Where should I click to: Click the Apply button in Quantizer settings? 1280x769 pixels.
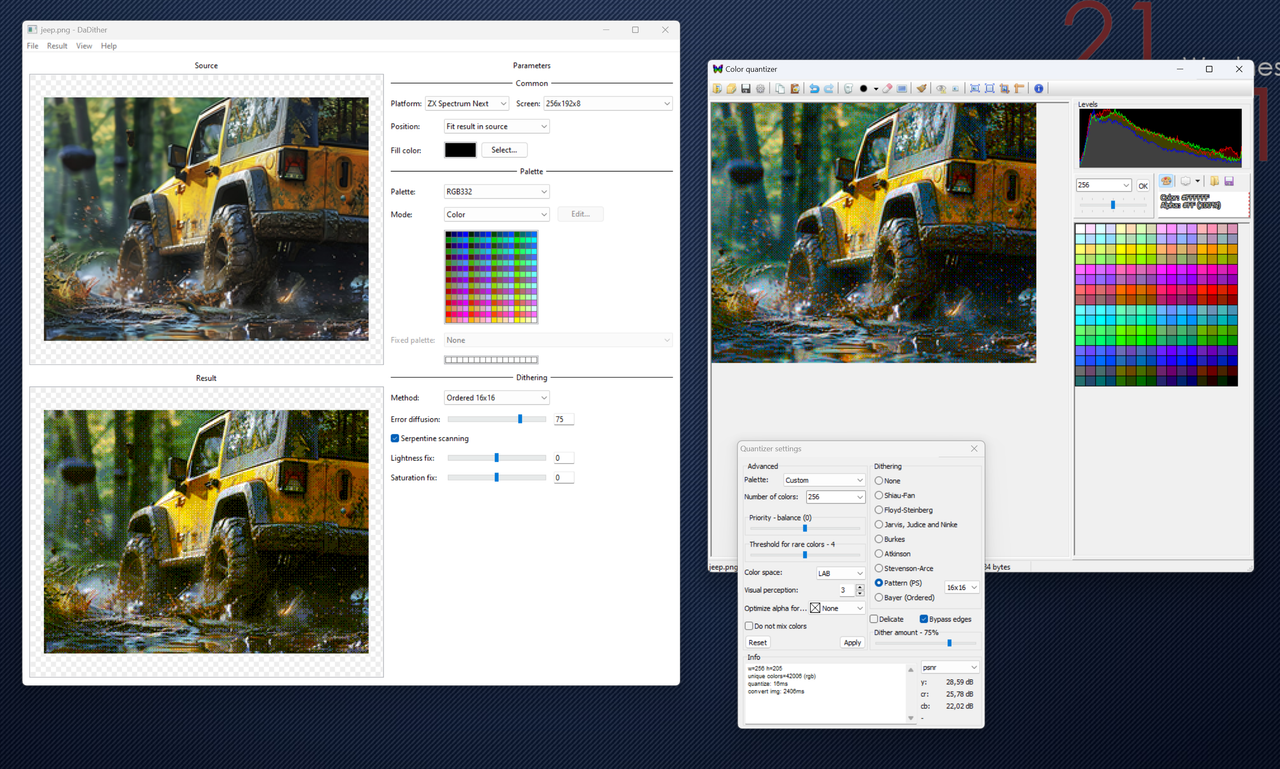[x=852, y=642]
